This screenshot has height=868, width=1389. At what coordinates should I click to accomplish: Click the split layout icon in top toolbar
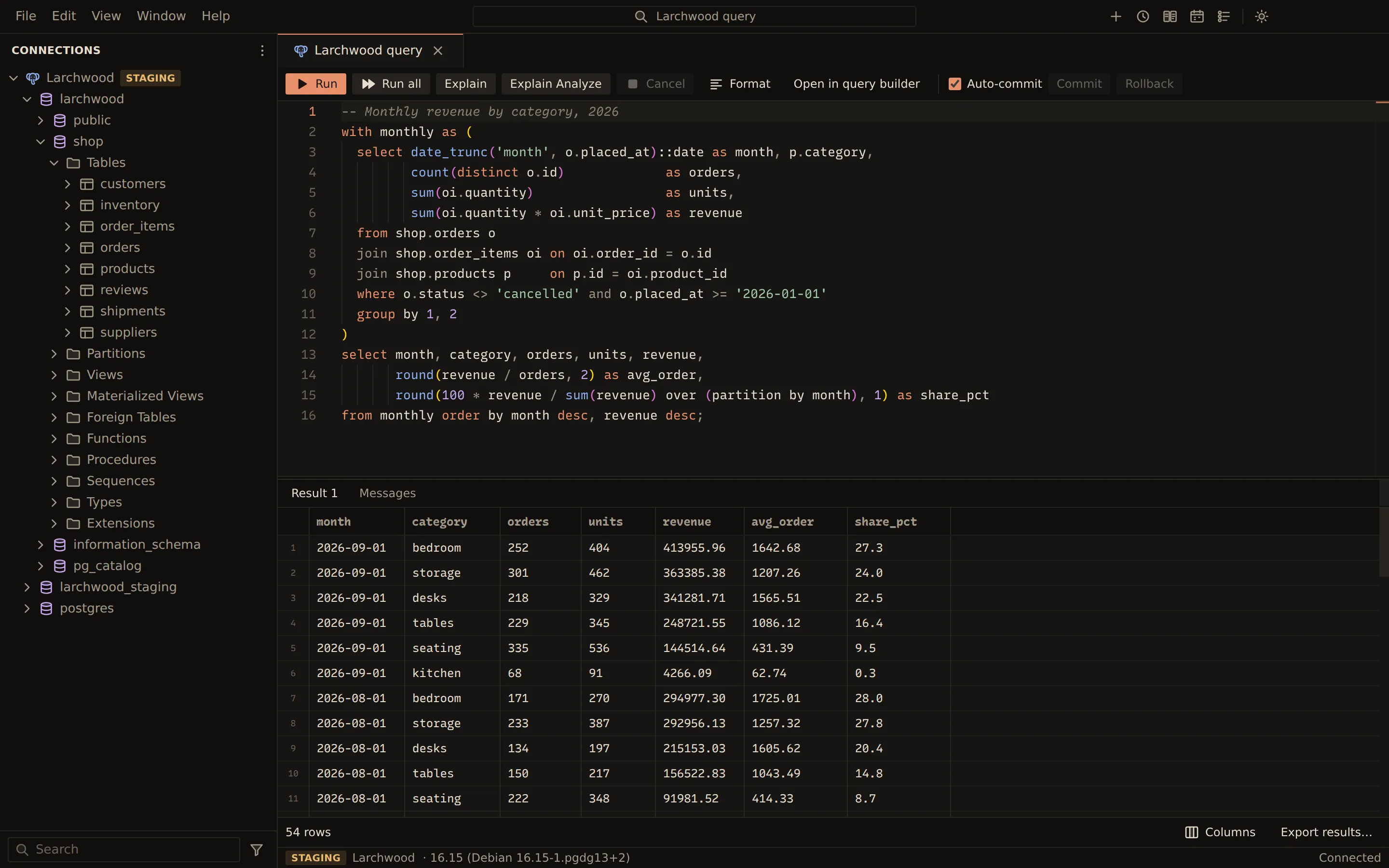[x=1170, y=17]
